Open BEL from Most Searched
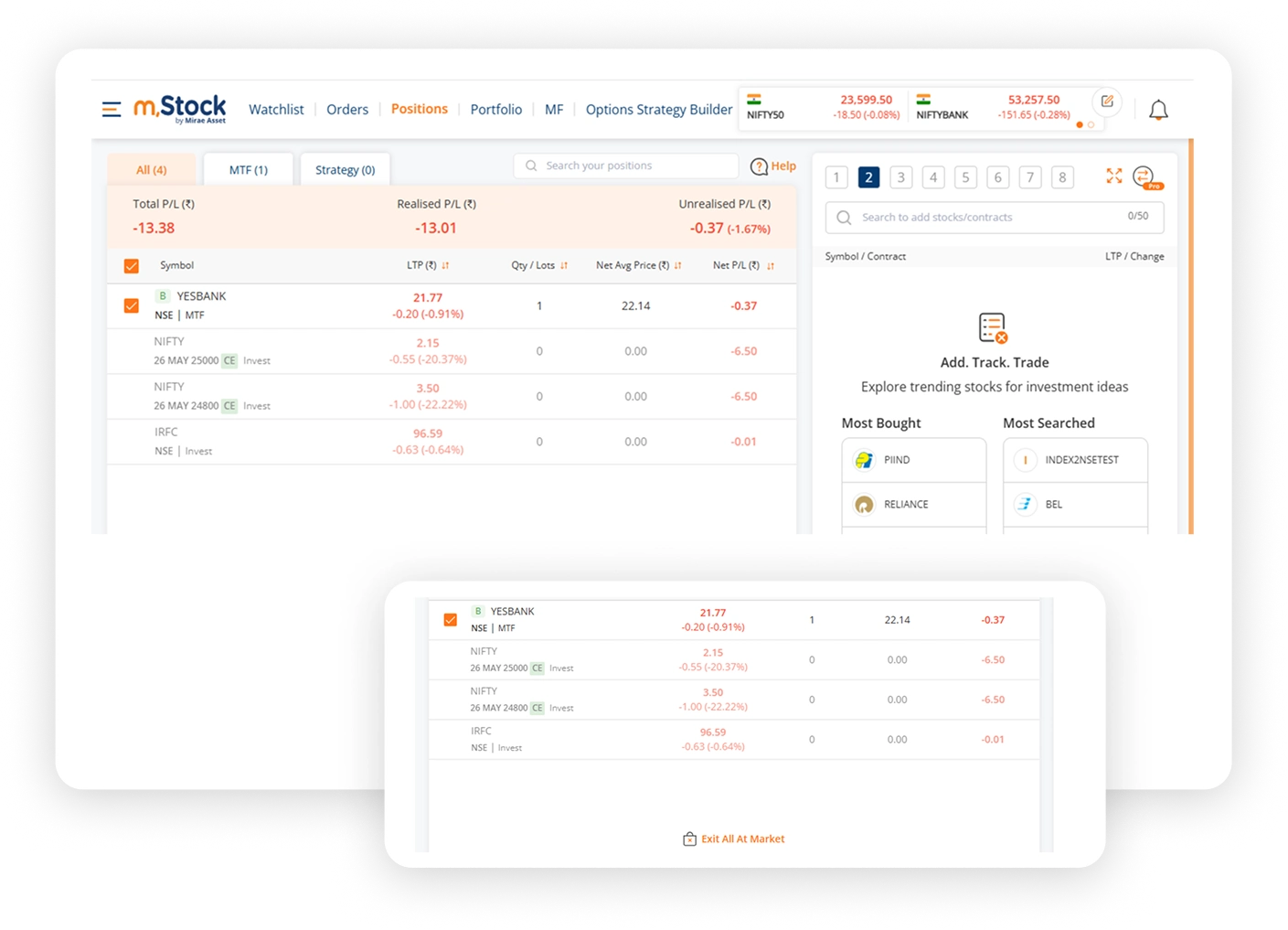 click(1075, 505)
